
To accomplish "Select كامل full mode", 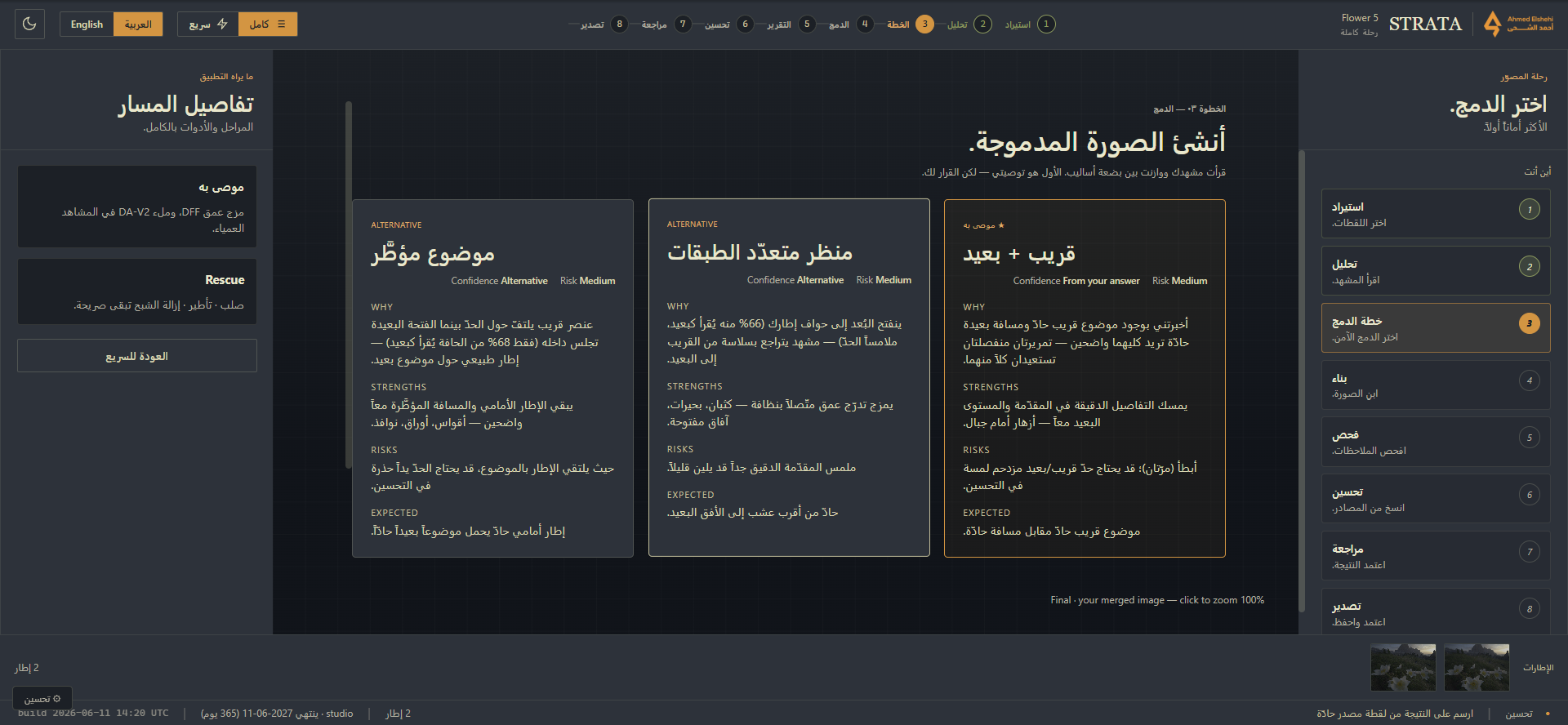I will 268,24.
